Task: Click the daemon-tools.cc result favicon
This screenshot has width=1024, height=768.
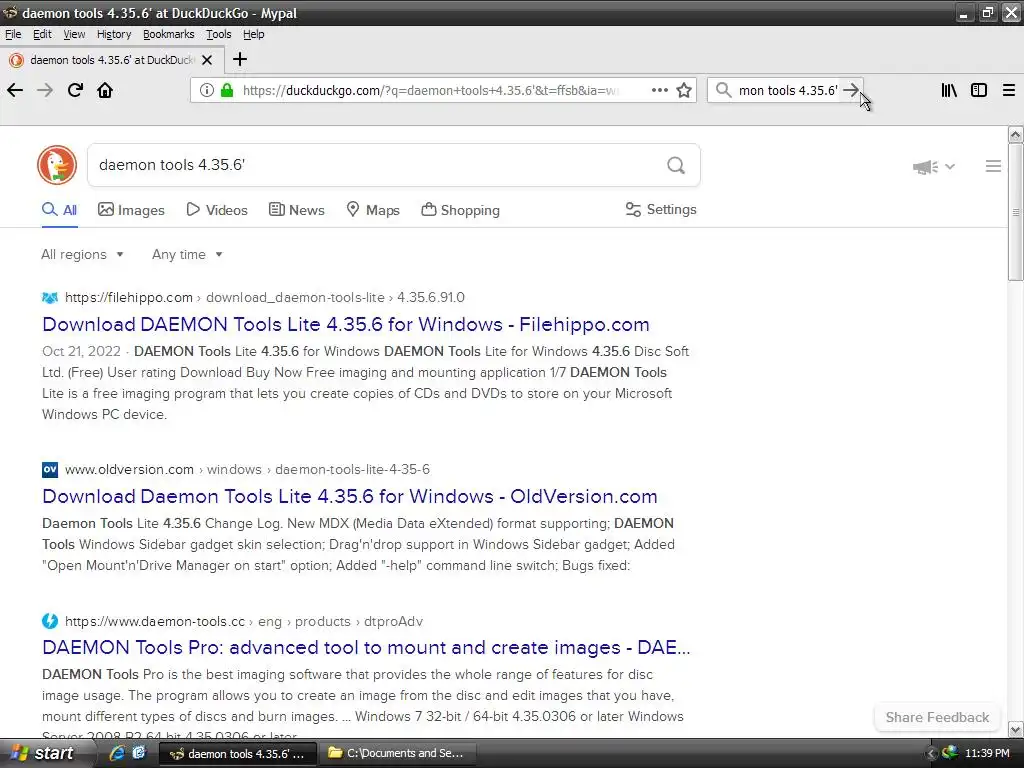Action: click(50, 621)
